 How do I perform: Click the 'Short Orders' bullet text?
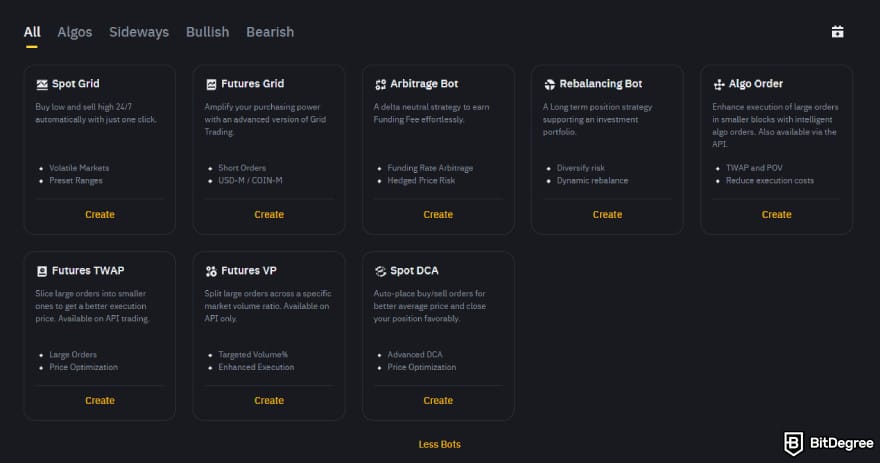[x=242, y=168]
